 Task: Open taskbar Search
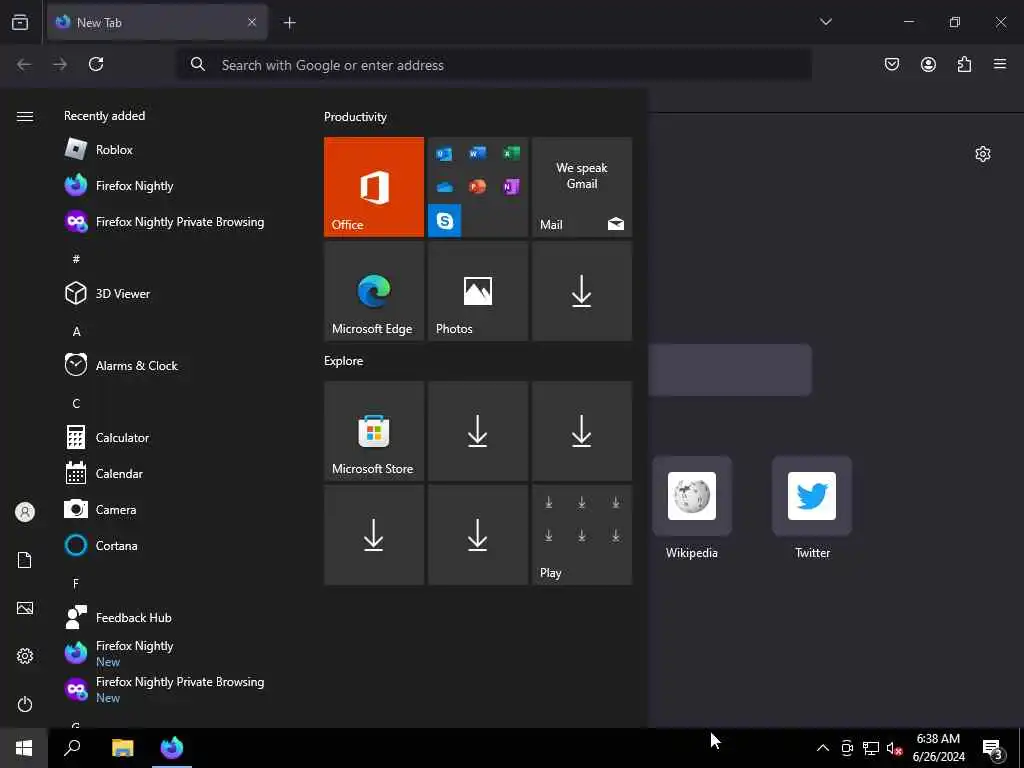click(72, 748)
